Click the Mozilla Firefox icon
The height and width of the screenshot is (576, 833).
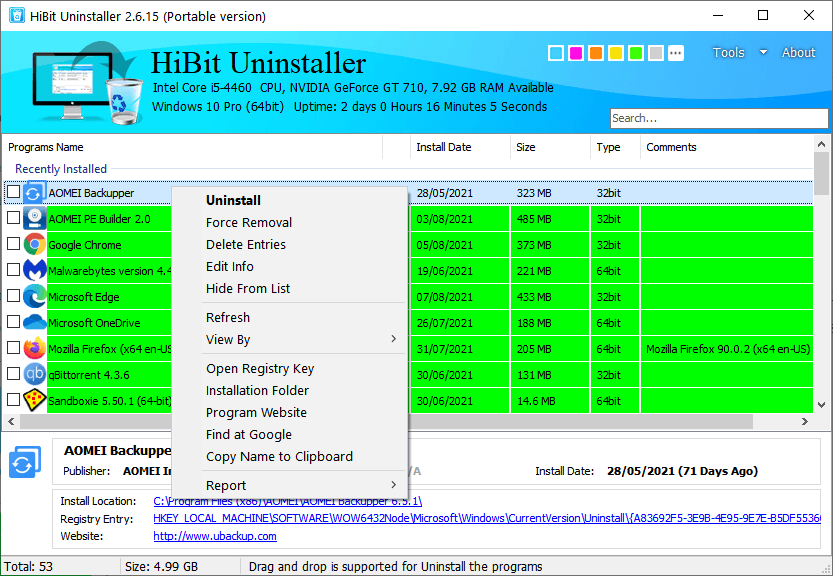tap(35, 349)
